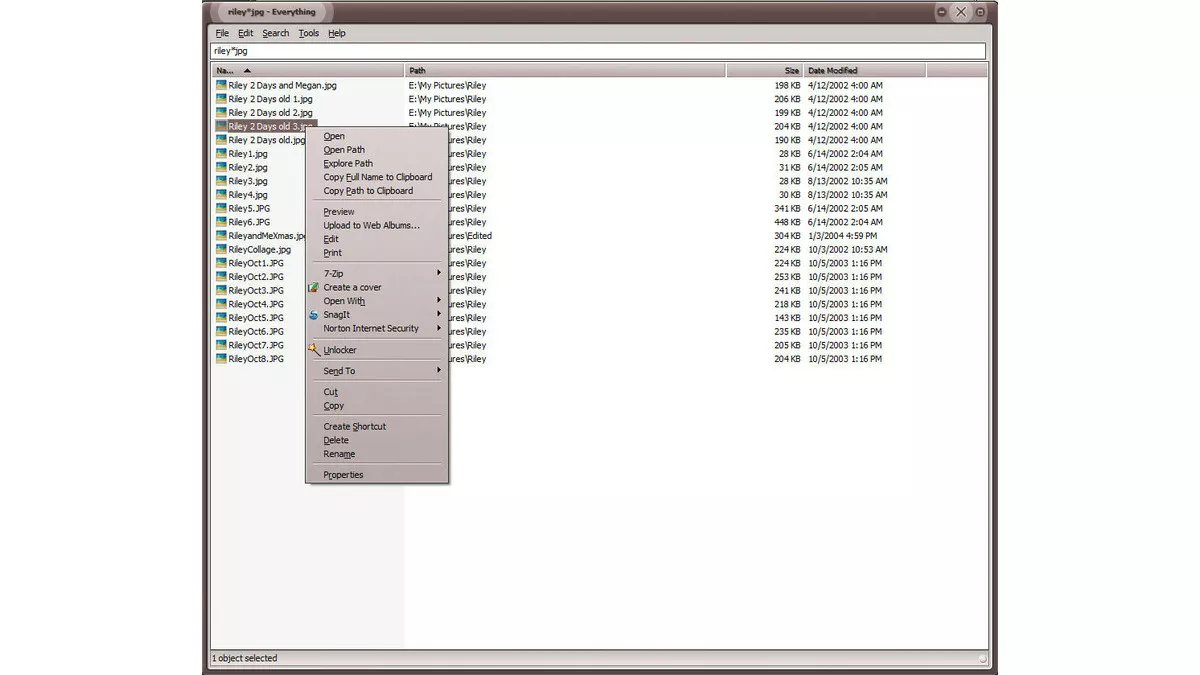
Task: Select Copy Full Name to Clipboard
Action: (377, 177)
